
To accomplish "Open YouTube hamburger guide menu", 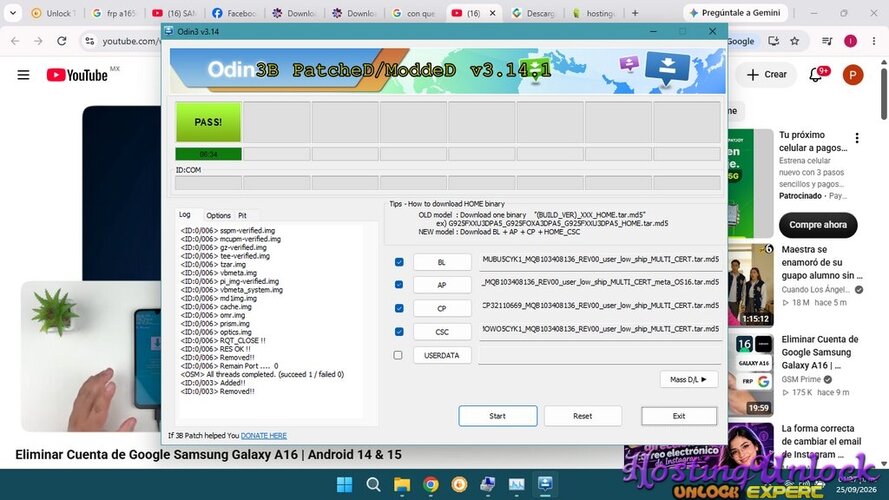I will pyautogui.click(x=23, y=75).
